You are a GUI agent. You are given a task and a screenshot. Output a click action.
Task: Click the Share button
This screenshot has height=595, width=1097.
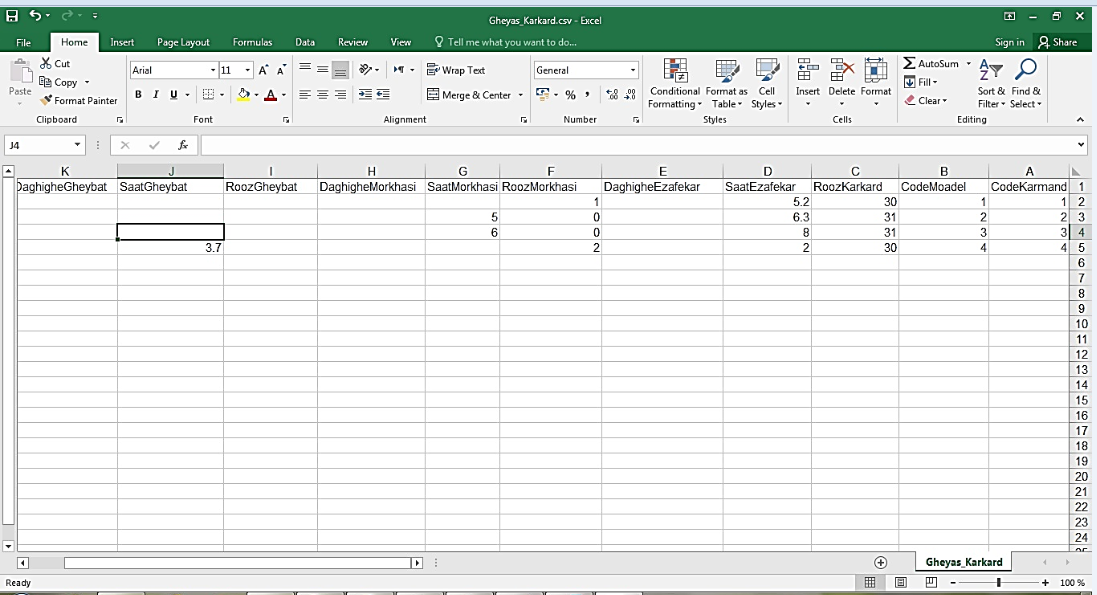pyautogui.click(x=1057, y=42)
